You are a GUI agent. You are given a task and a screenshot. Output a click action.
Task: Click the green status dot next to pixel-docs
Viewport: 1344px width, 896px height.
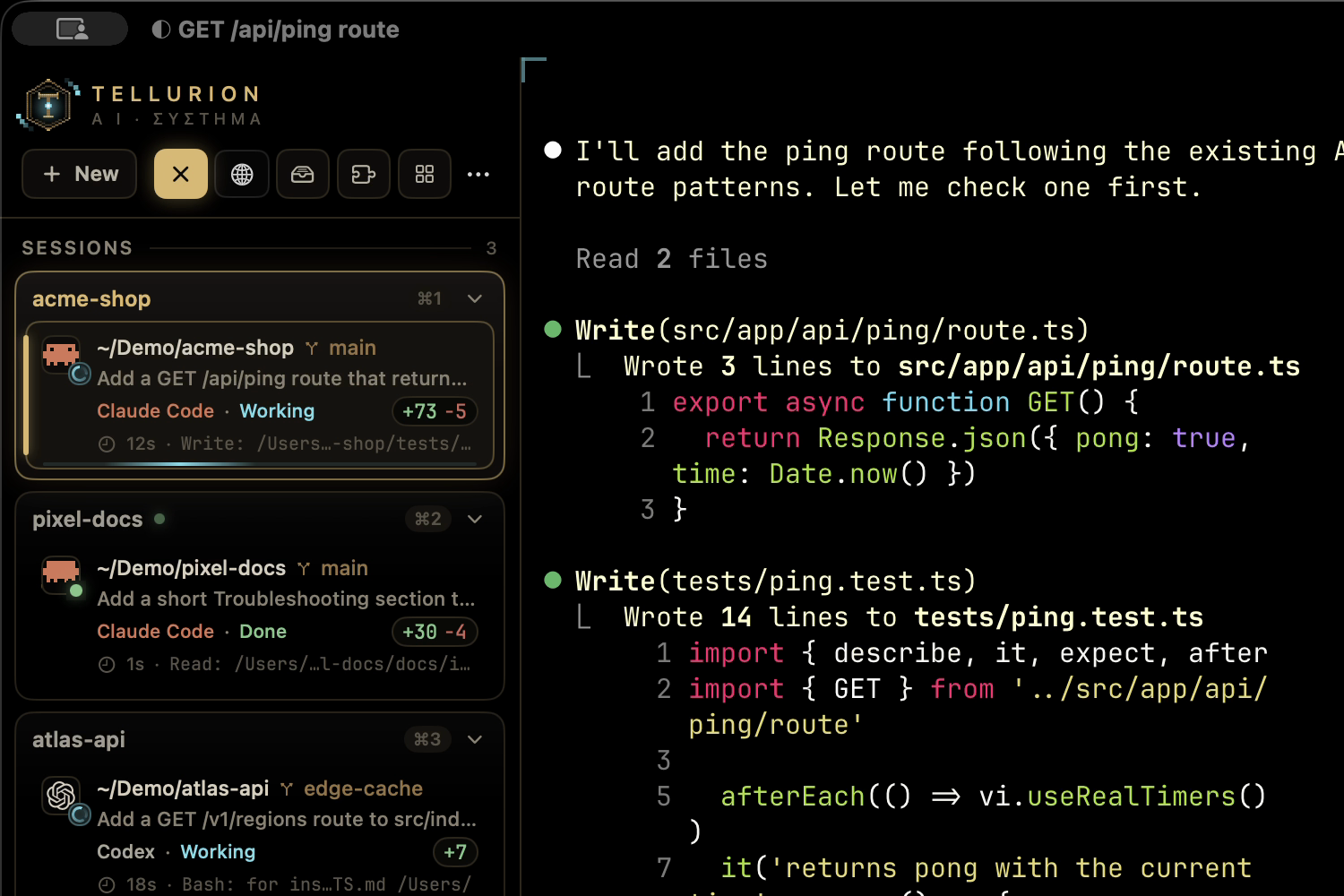[159, 519]
